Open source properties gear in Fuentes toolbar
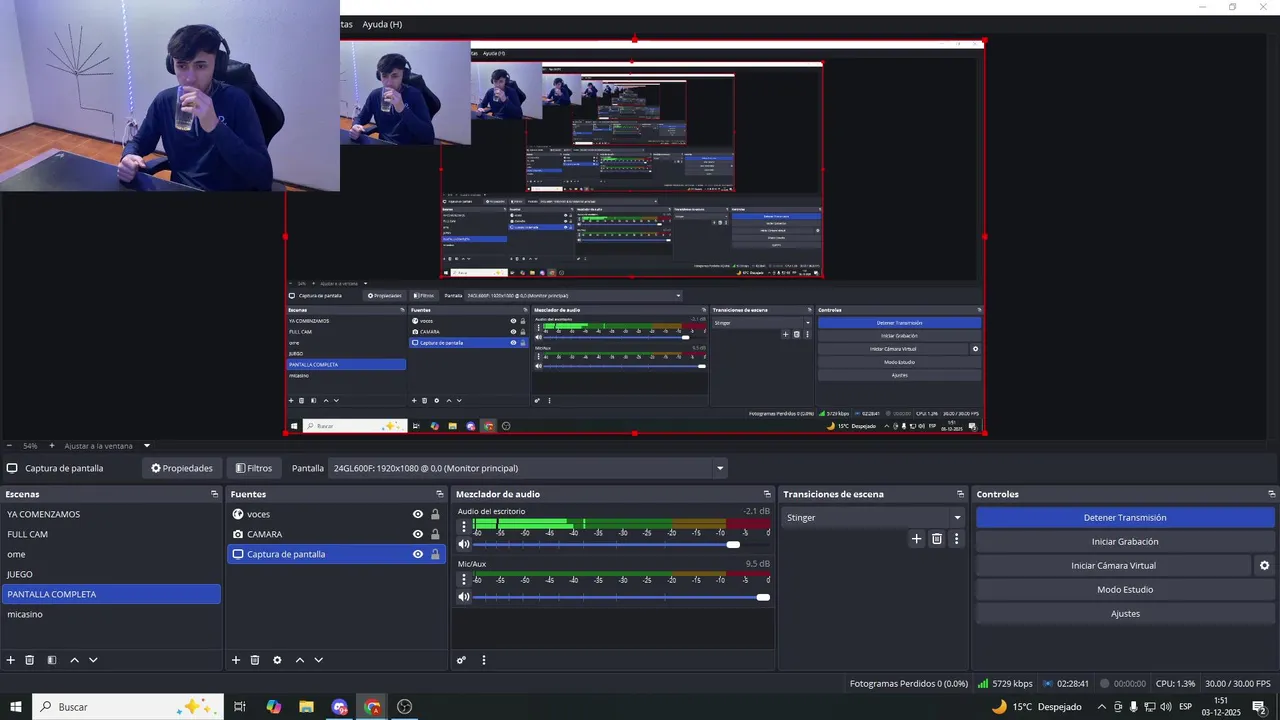The height and width of the screenshot is (720, 1280). (277, 660)
